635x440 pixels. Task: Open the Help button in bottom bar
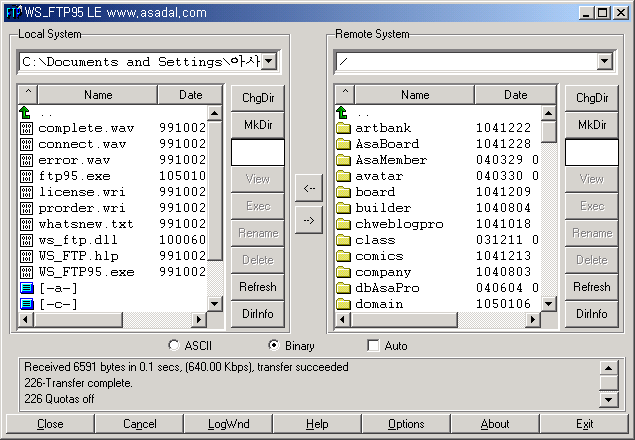click(317, 424)
